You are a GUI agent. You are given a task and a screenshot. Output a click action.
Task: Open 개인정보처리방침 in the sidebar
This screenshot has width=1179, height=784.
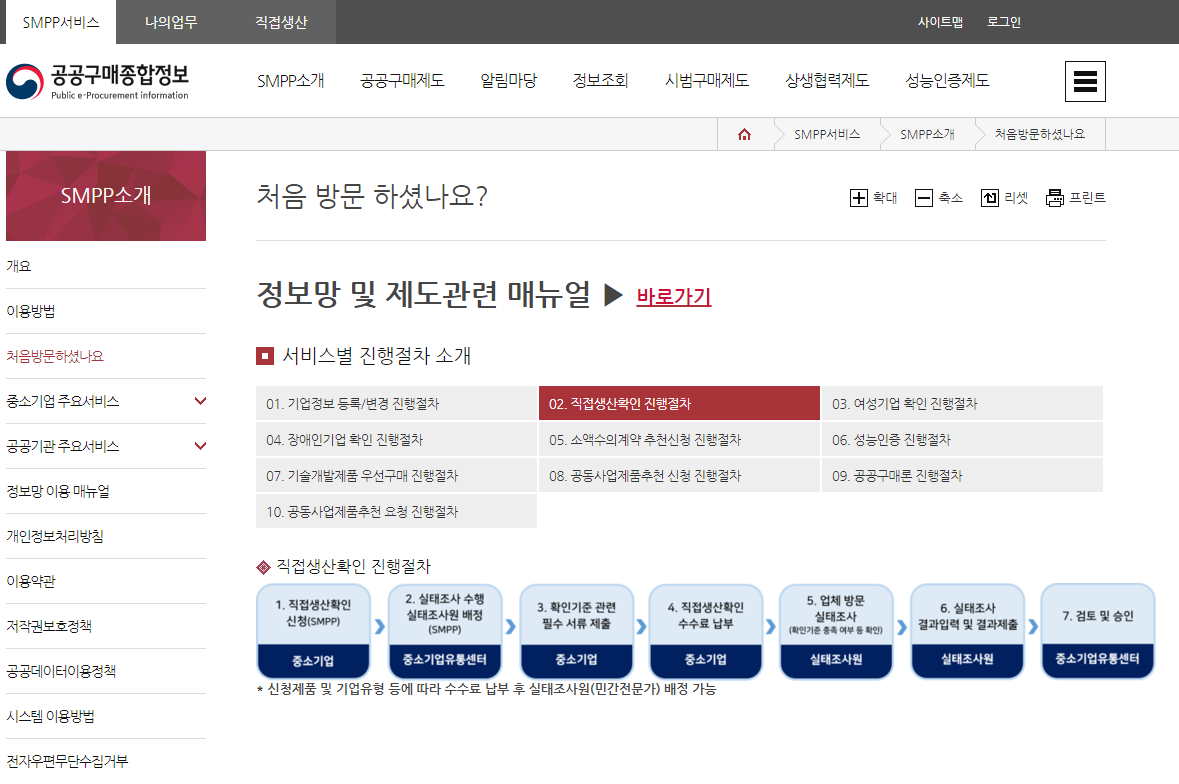tap(106, 537)
